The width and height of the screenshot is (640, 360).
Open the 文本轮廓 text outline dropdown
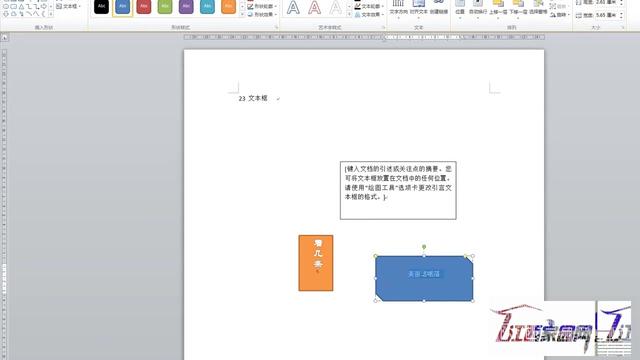click(369, 7)
